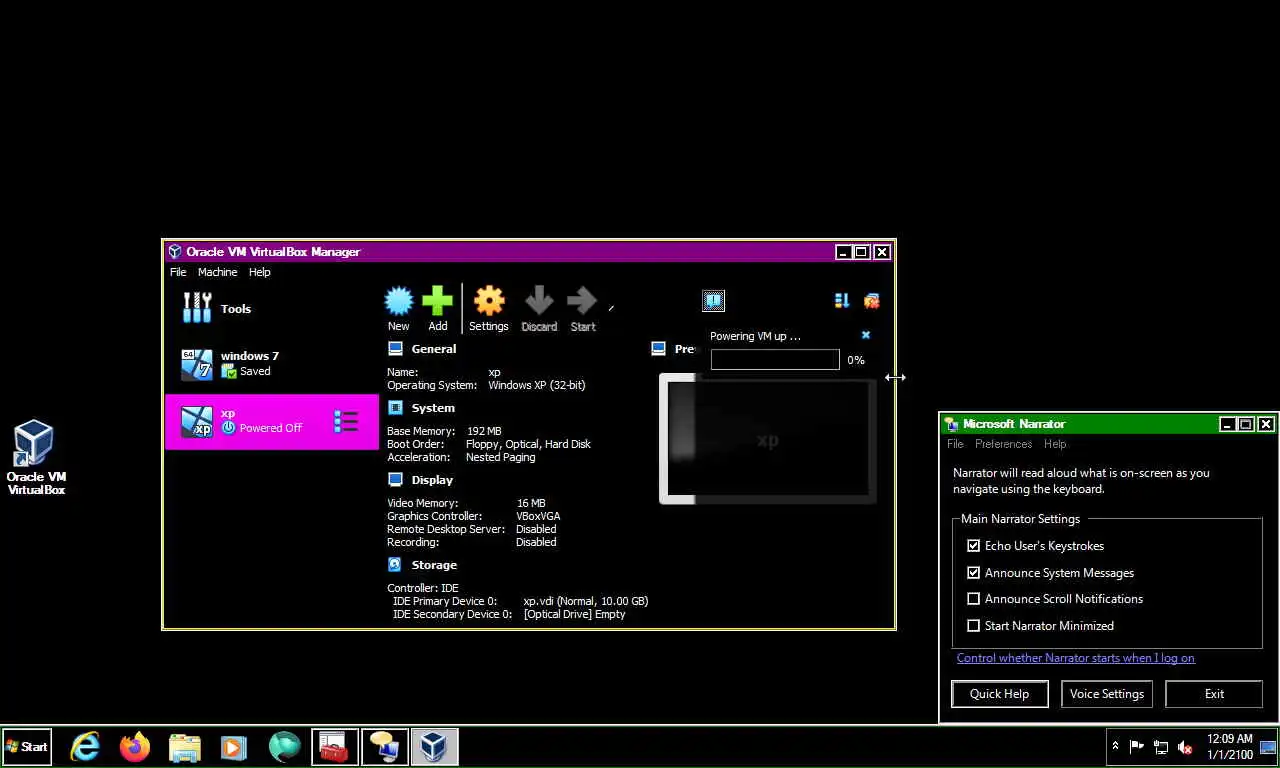
Task: Toggle Echo User's Keystrokes checkbox
Action: (974, 546)
